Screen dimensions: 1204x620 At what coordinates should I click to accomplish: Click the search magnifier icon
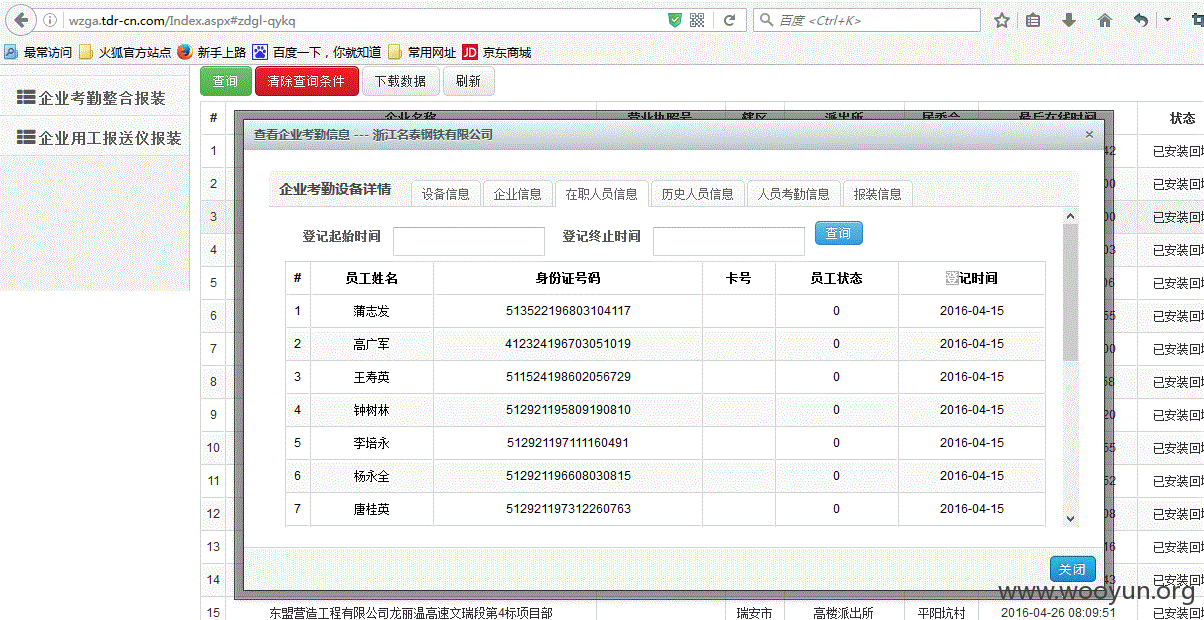point(766,20)
